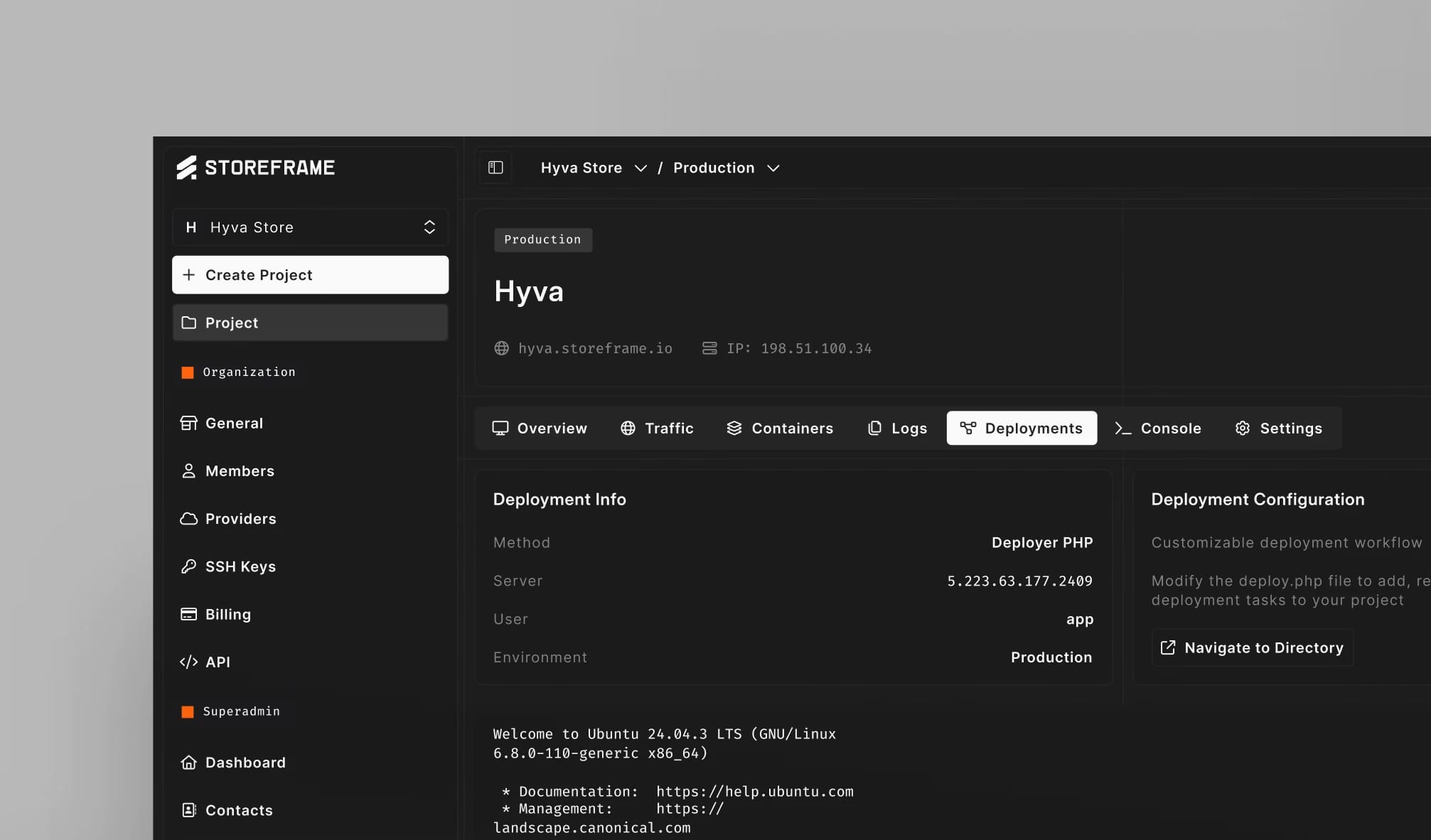The image size is (1431, 840).
Task: Click the Contacts book icon
Action: coord(188,810)
